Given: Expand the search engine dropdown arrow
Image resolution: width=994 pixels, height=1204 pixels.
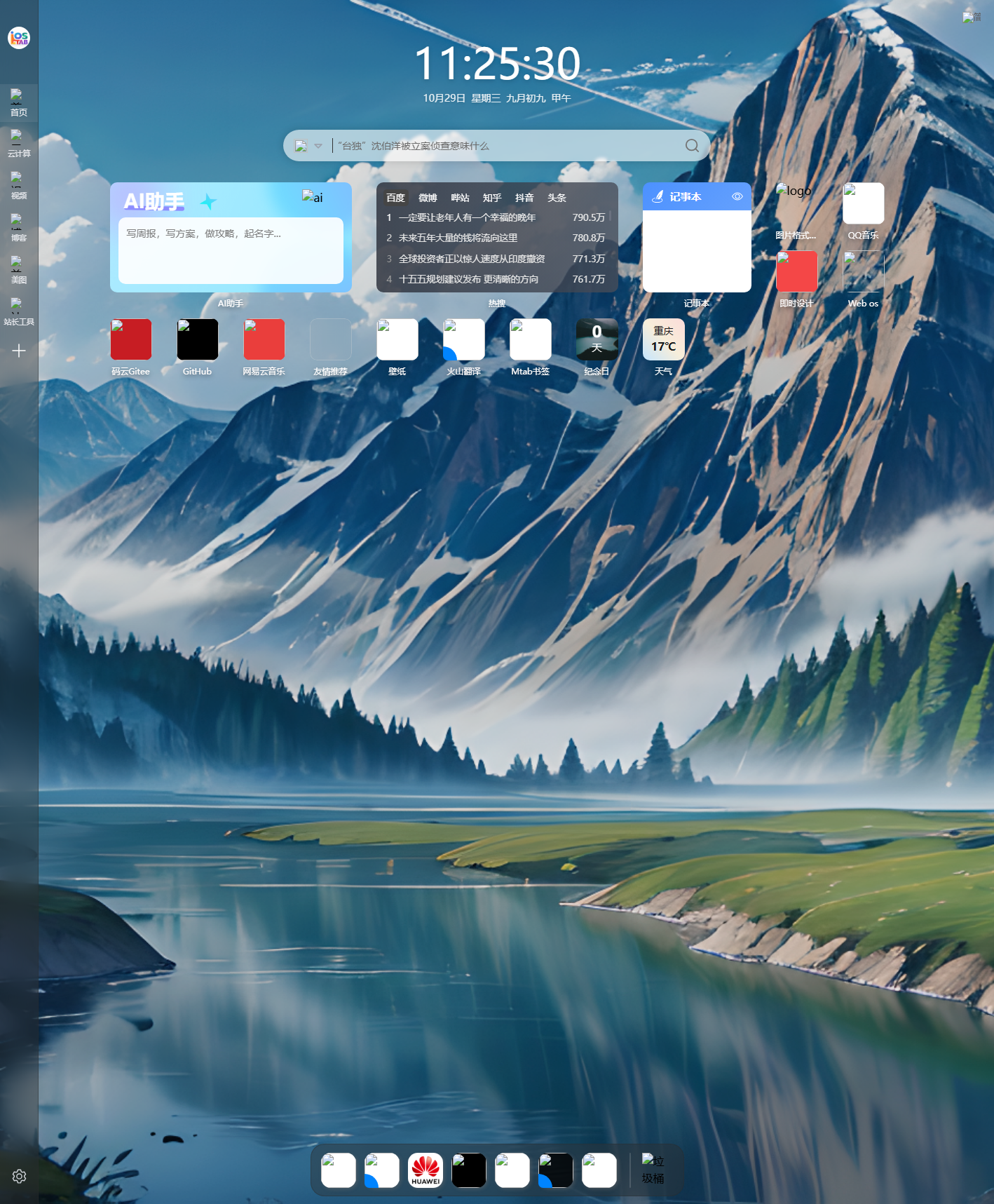Looking at the screenshot, I should pos(318,146).
